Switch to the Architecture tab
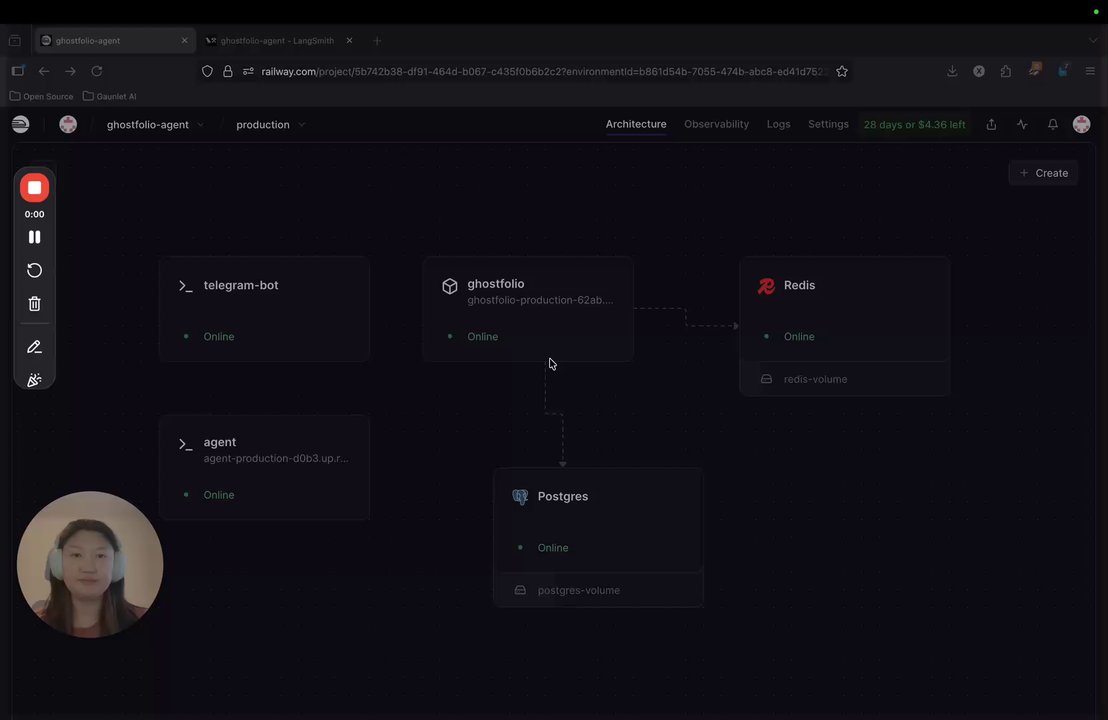 (x=635, y=124)
